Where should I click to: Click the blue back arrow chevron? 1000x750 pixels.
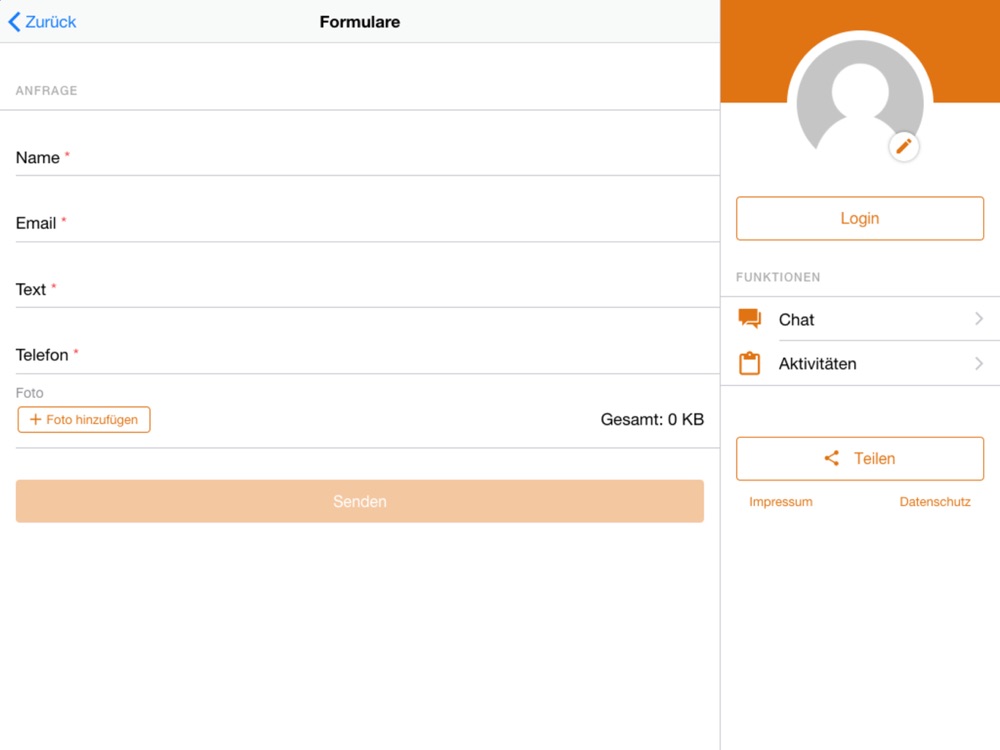coord(14,22)
